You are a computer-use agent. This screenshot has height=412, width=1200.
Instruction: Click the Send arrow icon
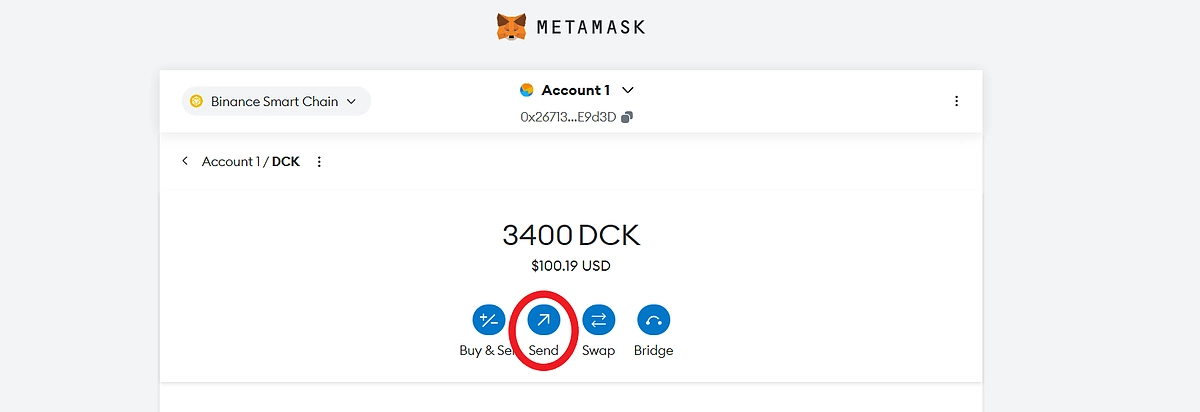pyautogui.click(x=544, y=320)
